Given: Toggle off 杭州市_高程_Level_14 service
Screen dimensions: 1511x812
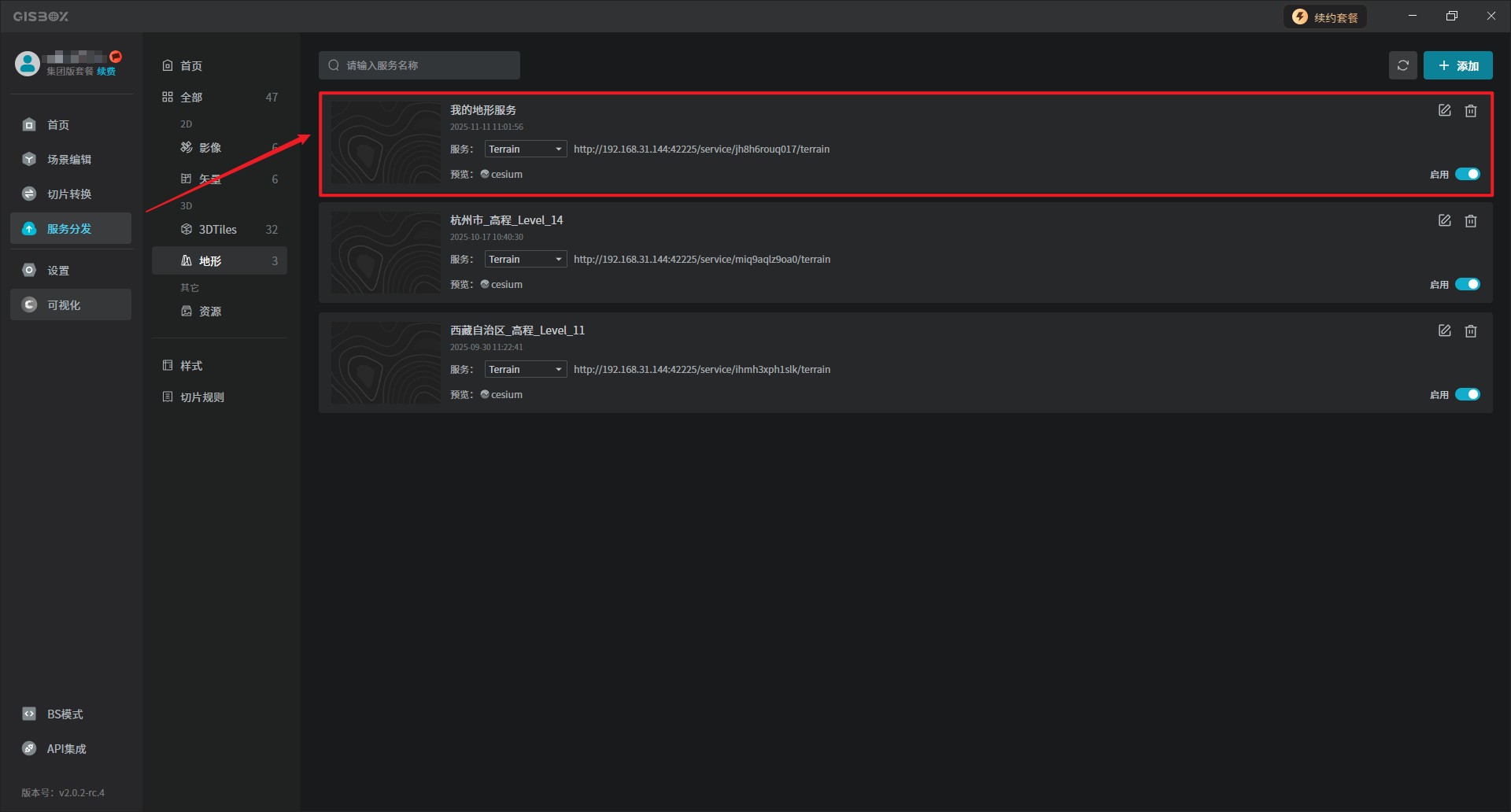Looking at the screenshot, I should pyautogui.click(x=1467, y=285).
